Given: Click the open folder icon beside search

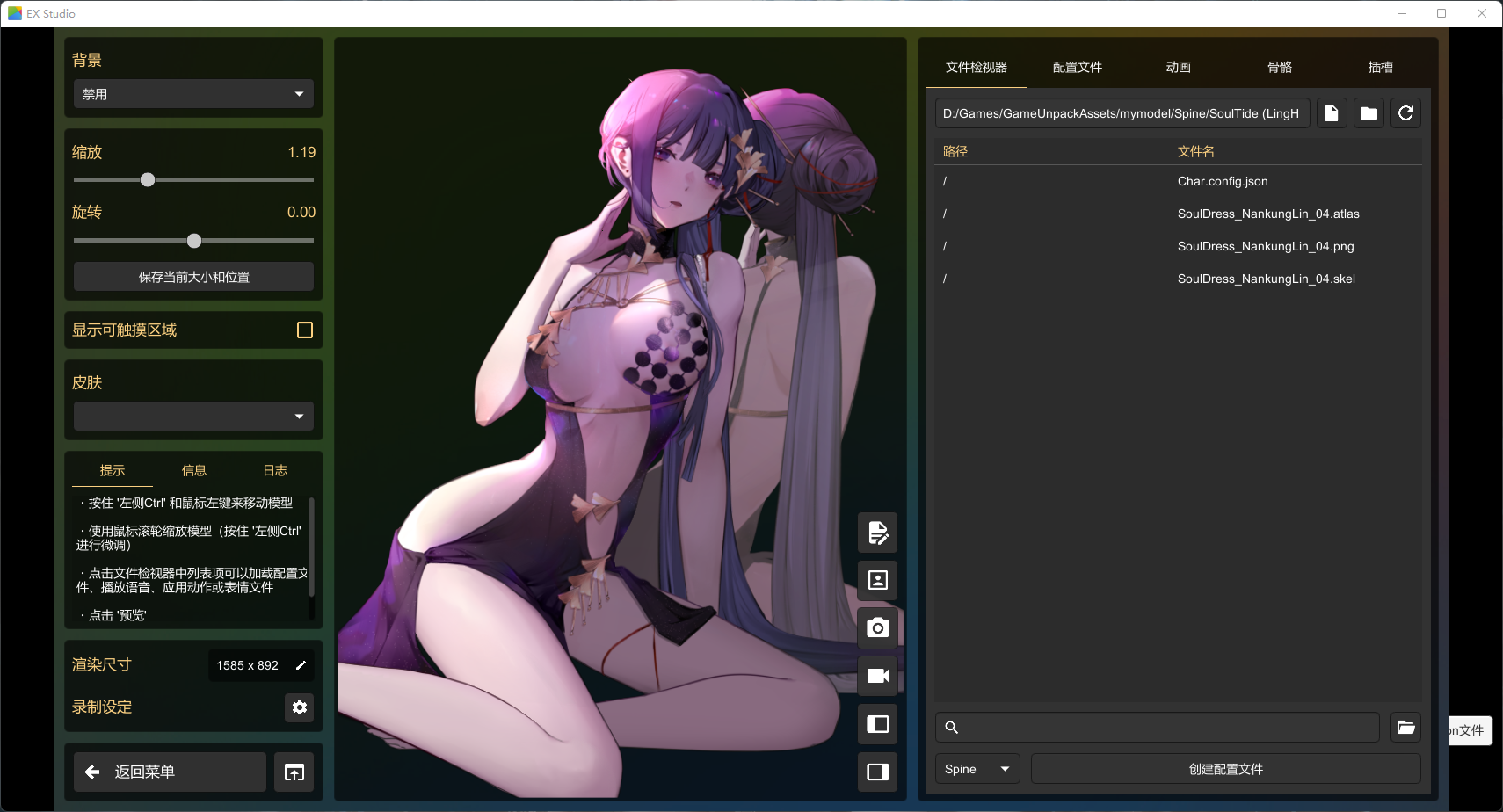Looking at the screenshot, I should coord(1406,728).
